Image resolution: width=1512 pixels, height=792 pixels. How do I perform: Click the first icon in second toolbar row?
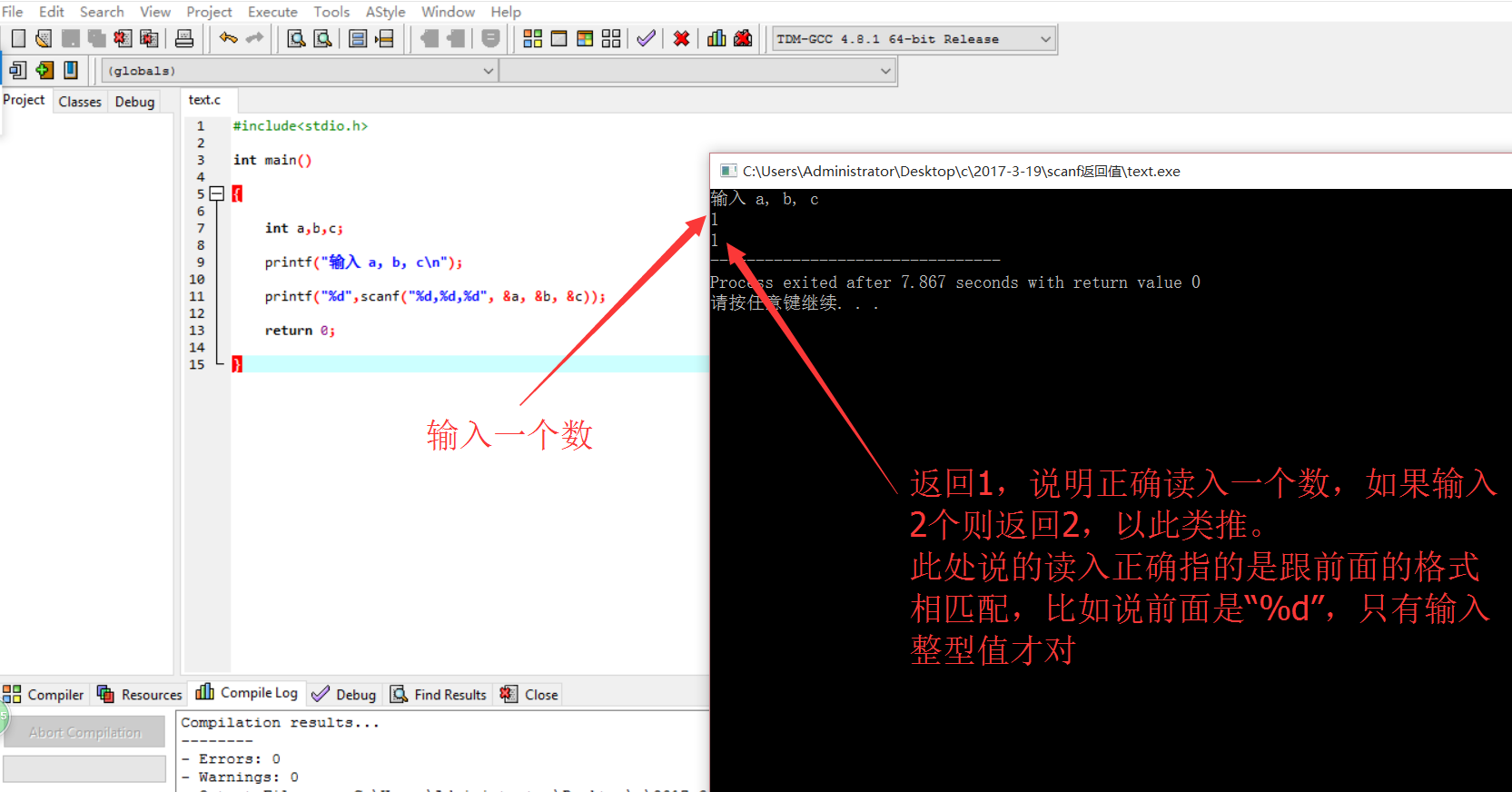(18, 70)
